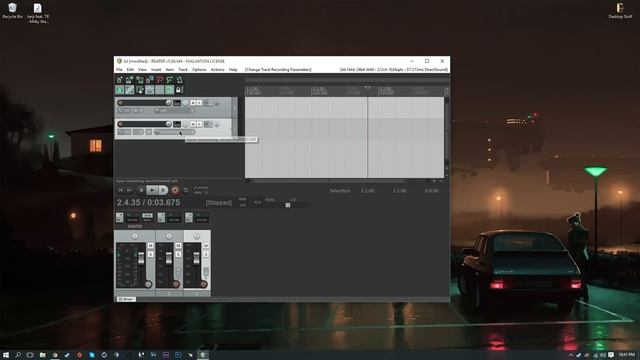Open Project settings from the toolbar
The height and width of the screenshot is (360, 640).
click(x=149, y=80)
